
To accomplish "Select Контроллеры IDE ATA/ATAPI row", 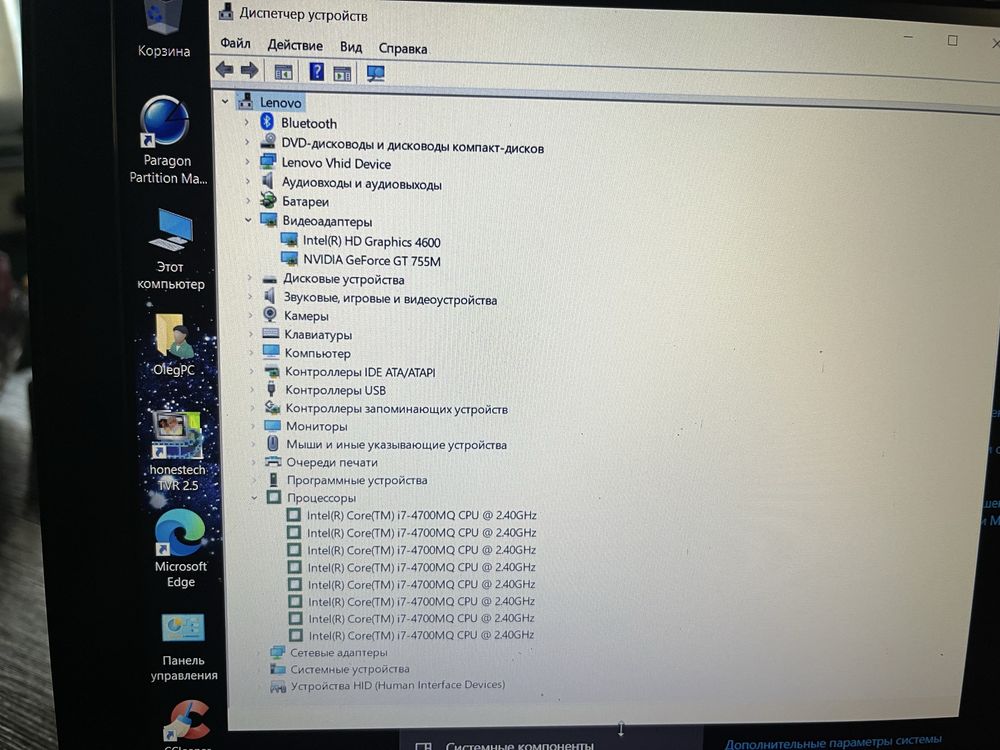I will click(350, 371).
